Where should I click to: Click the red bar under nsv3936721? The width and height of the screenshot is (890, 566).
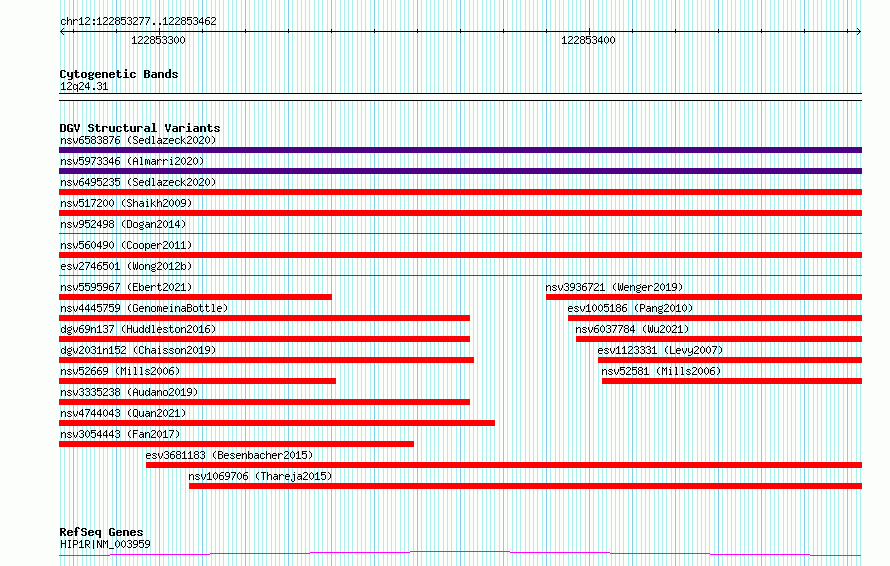click(x=704, y=297)
